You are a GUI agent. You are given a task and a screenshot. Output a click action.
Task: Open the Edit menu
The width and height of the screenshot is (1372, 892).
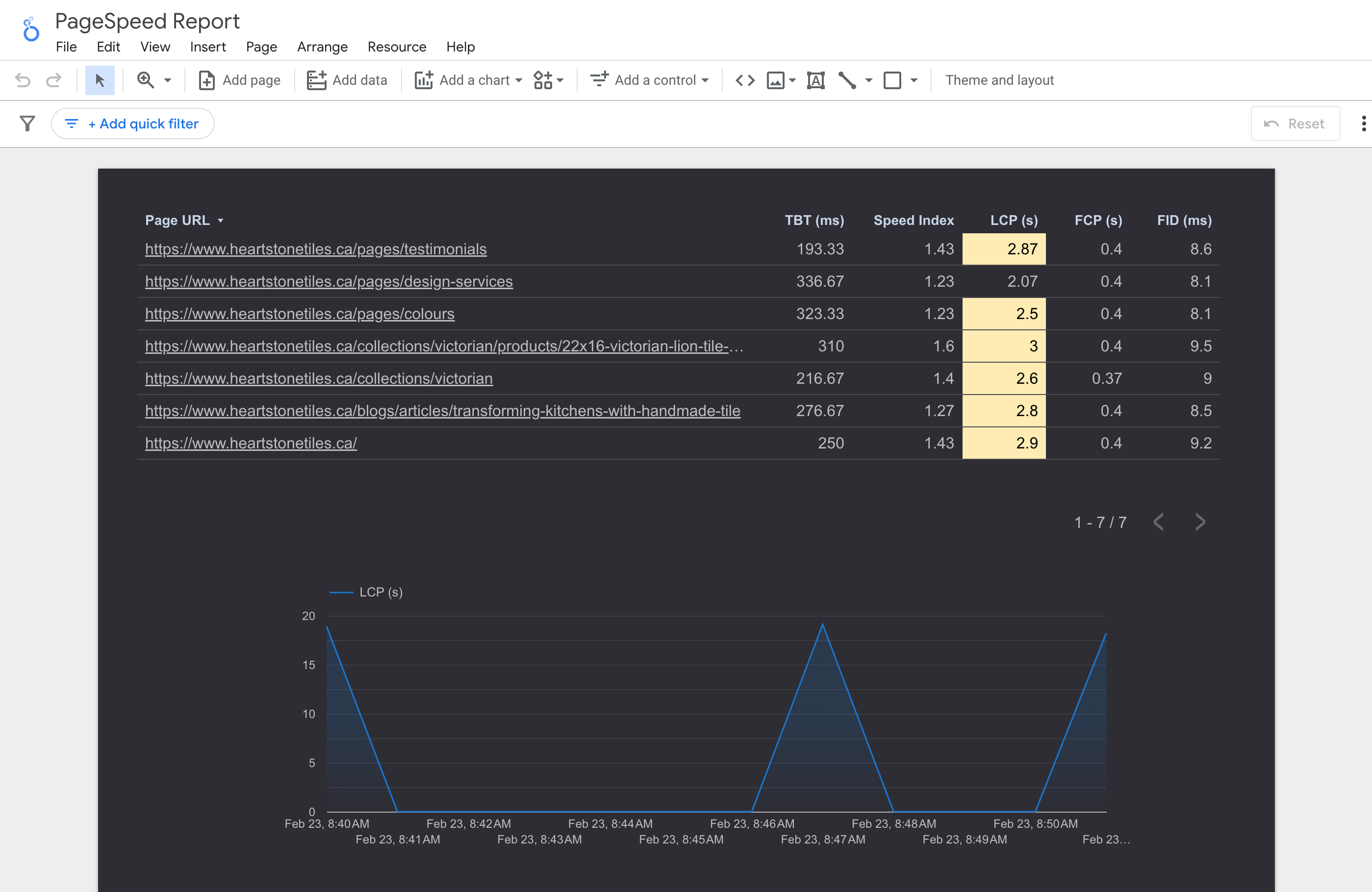click(x=108, y=47)
